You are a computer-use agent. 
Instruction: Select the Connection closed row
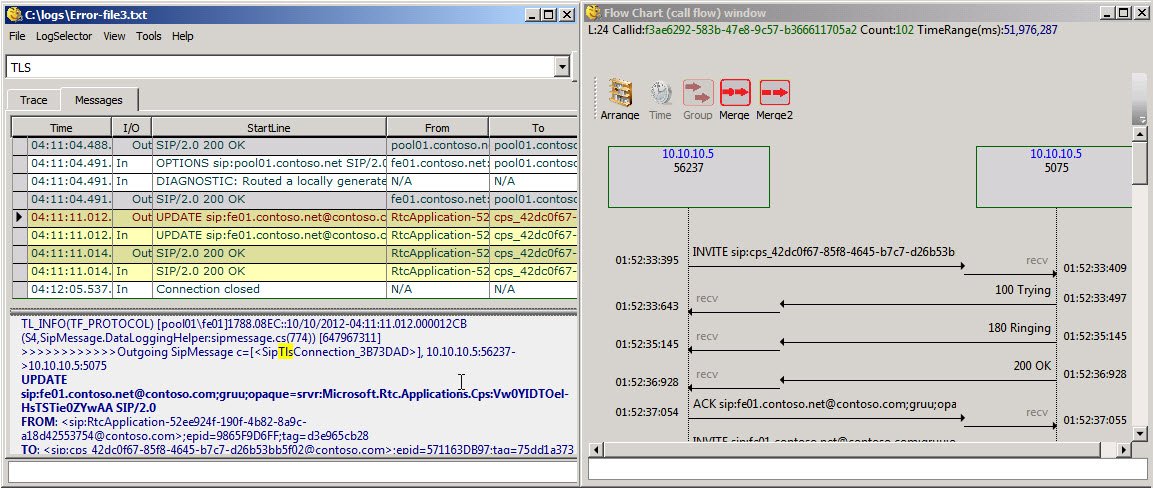[x=295, y=289]
